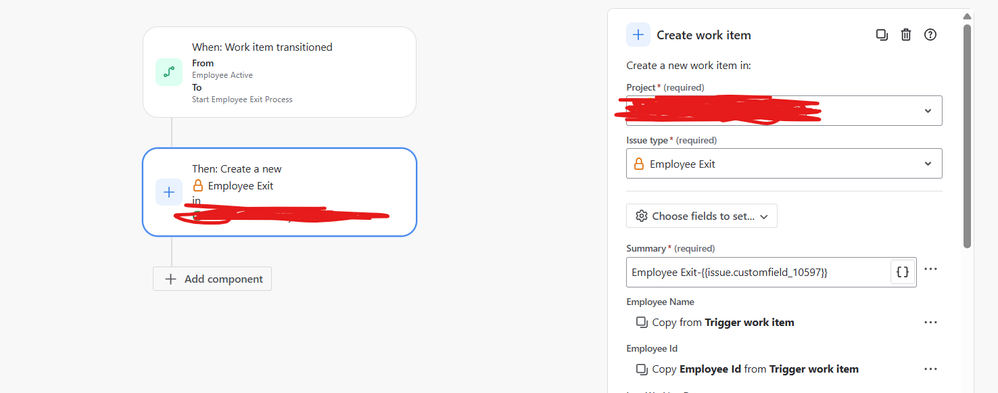Open Choose fields to set dropdown

pyautogui.click(x=701, y=216)
